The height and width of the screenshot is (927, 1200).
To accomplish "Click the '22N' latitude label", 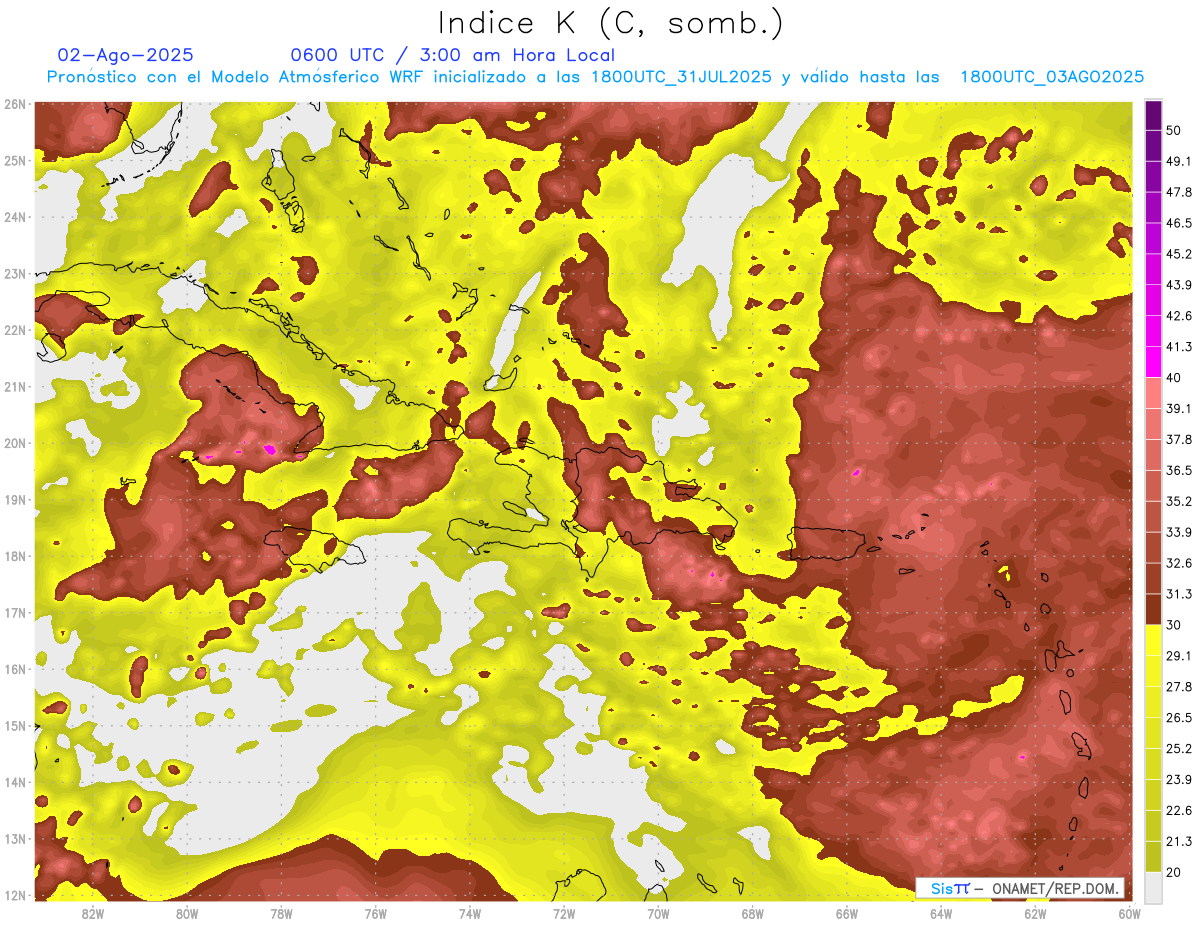I will [x=15, y=330].
